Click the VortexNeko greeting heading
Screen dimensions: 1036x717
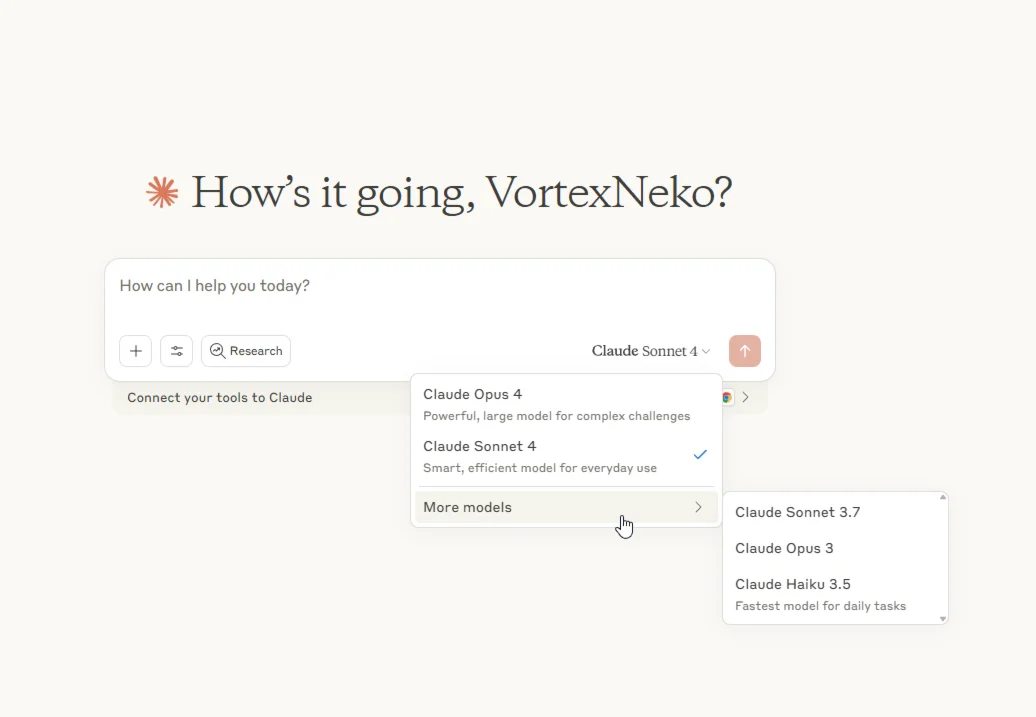pyautogui.click(x=461, y=192)
